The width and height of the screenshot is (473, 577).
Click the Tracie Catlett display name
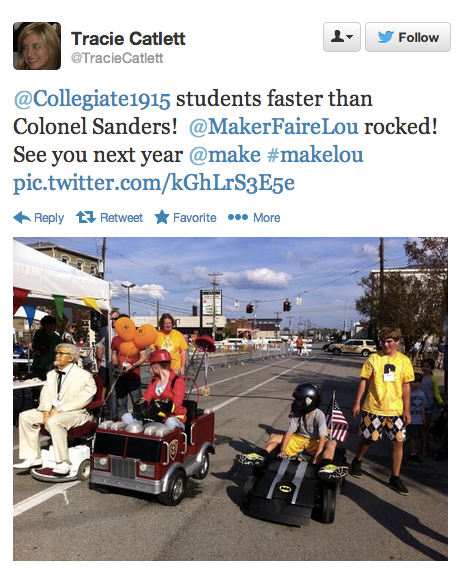coord(128,39)
